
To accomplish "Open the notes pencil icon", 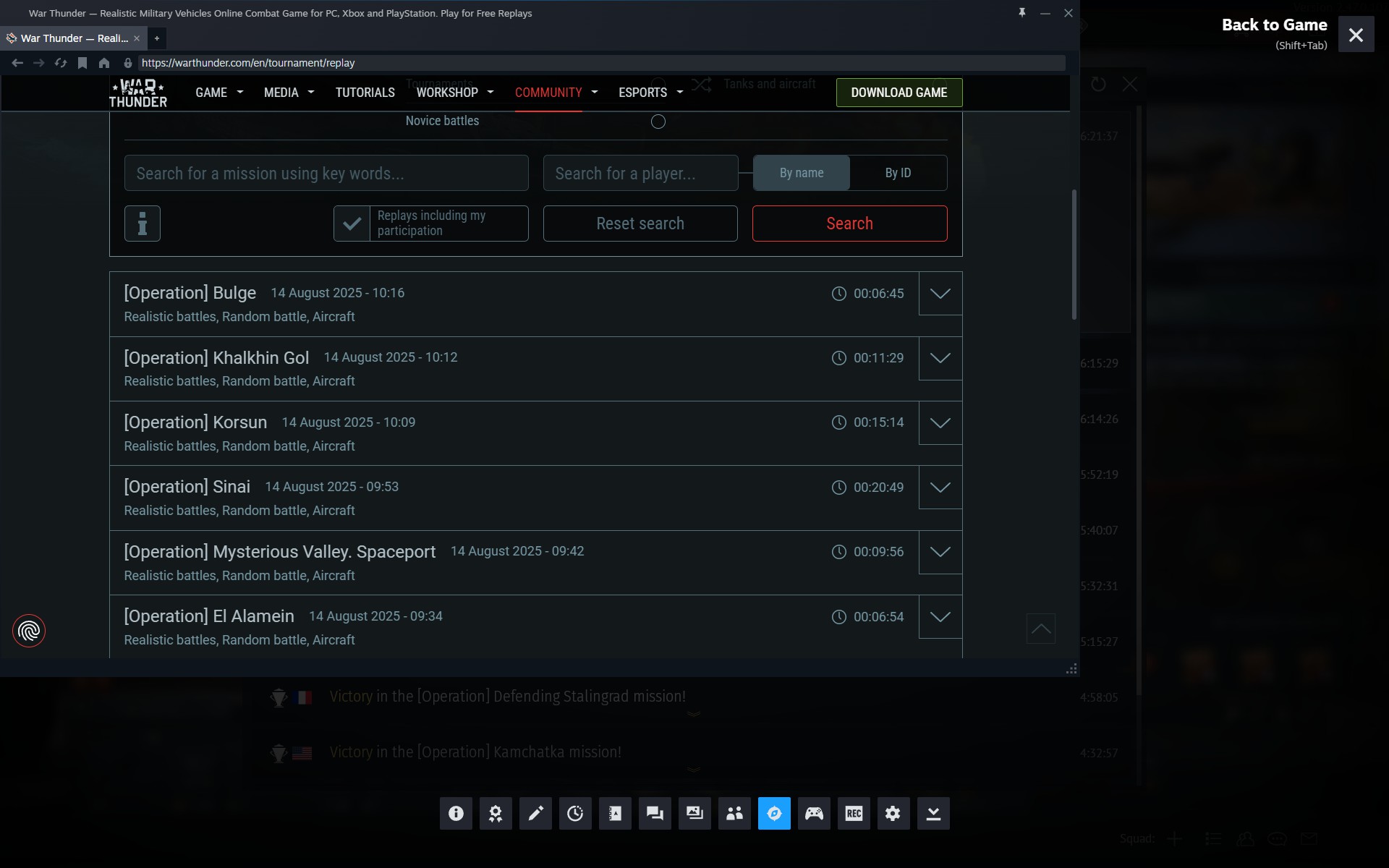I will (535, 814).
